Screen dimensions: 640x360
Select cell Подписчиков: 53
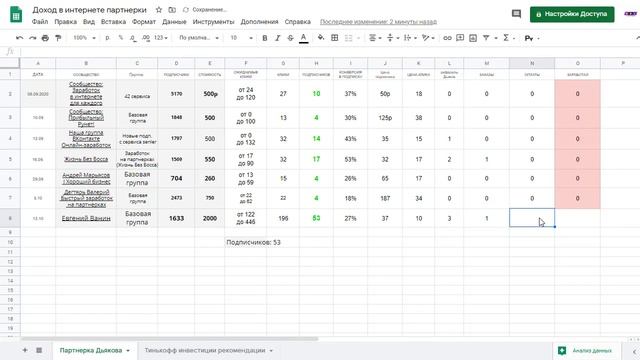pos(253,242)
